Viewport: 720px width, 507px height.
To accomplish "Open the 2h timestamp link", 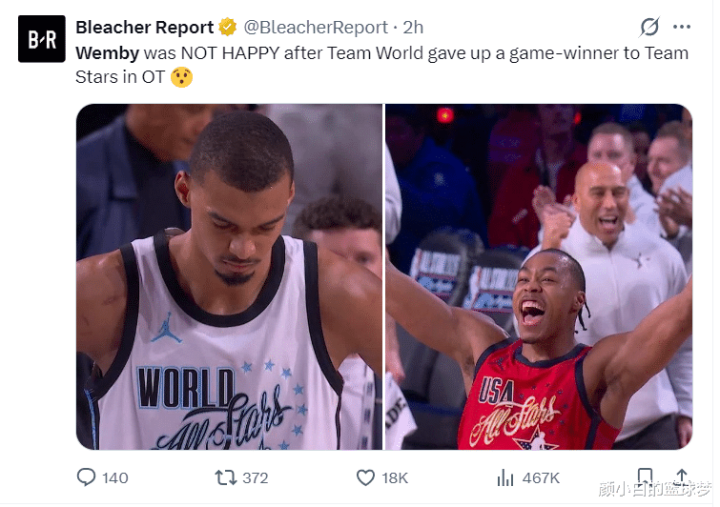I will click(x=413, y=28).
